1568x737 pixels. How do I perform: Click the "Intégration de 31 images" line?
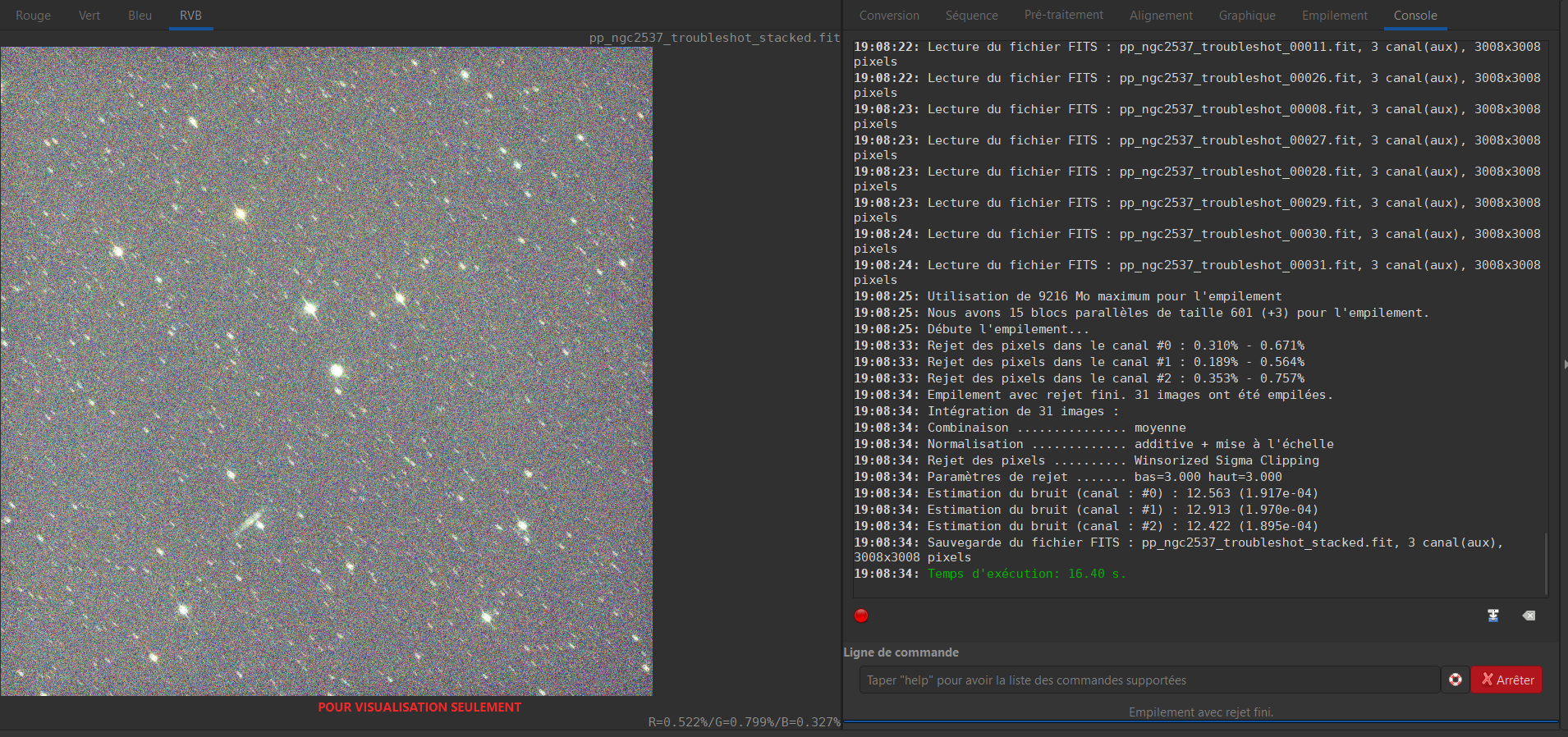click(x=986, y=411)
